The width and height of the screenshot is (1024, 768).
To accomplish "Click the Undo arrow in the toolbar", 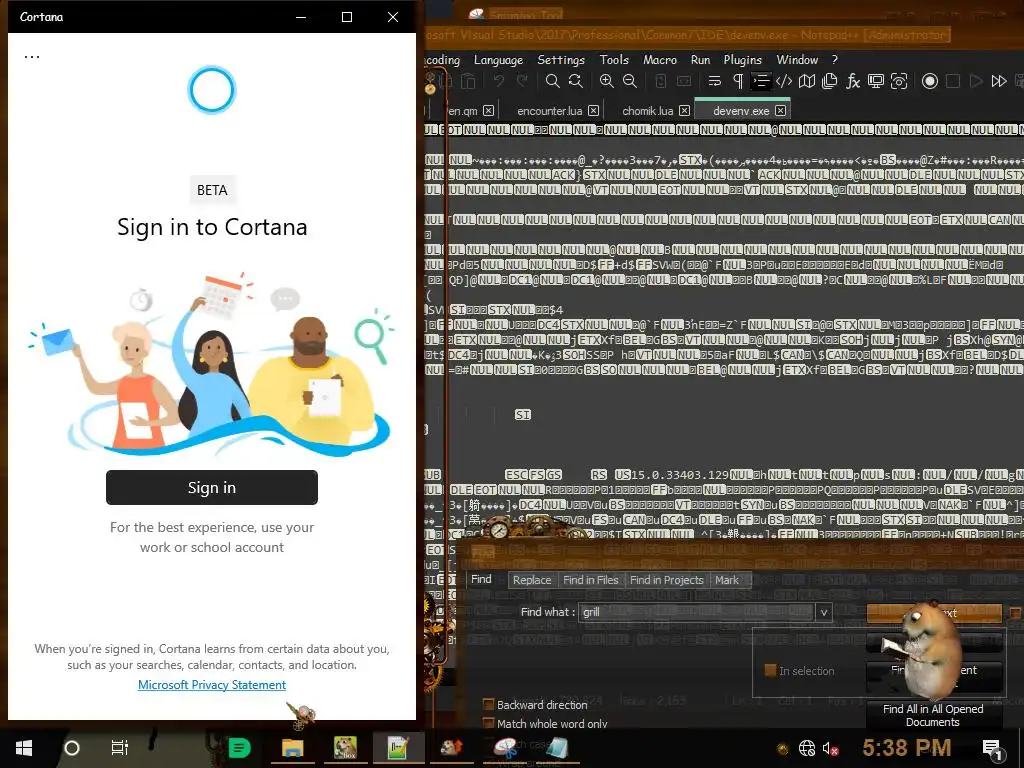I will tap(499, 81).
